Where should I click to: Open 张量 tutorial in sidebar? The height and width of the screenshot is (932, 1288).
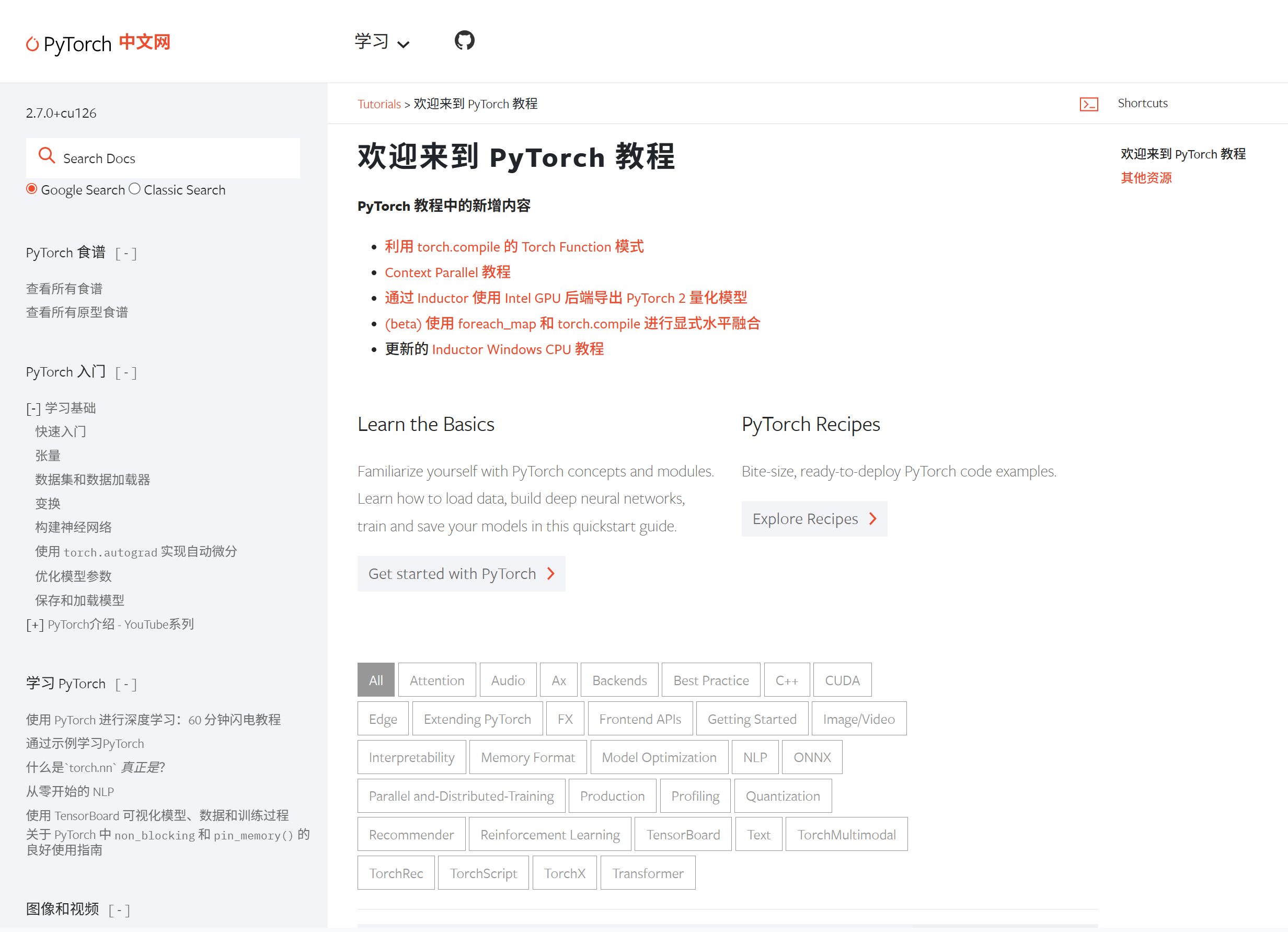point(48,457)
